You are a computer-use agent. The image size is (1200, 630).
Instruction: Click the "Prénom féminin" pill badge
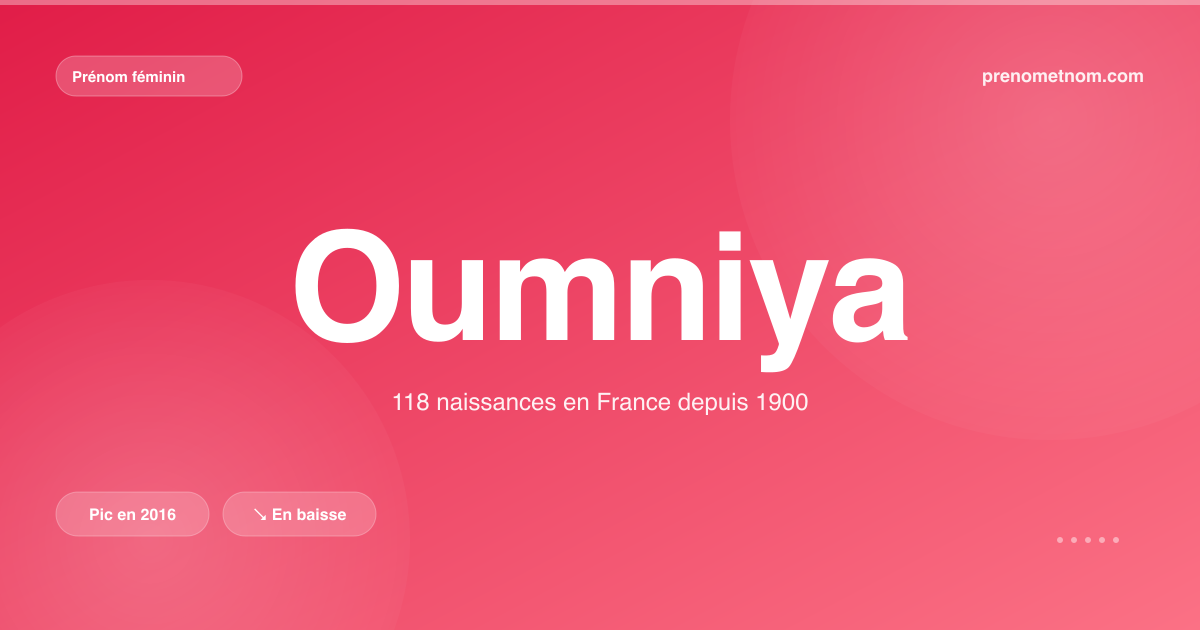coord(149,76)
